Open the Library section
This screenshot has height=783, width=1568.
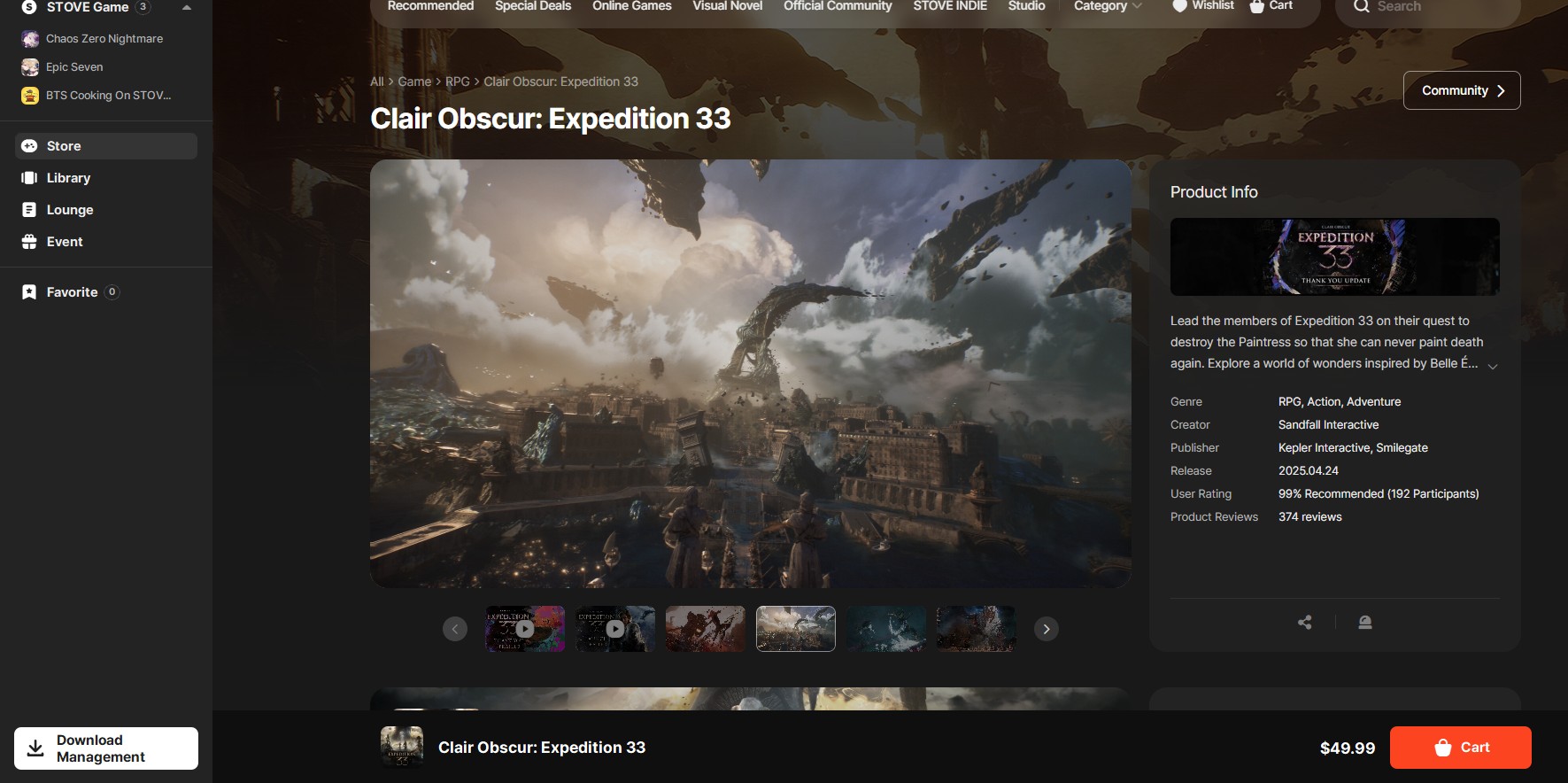tap(106, 178)
